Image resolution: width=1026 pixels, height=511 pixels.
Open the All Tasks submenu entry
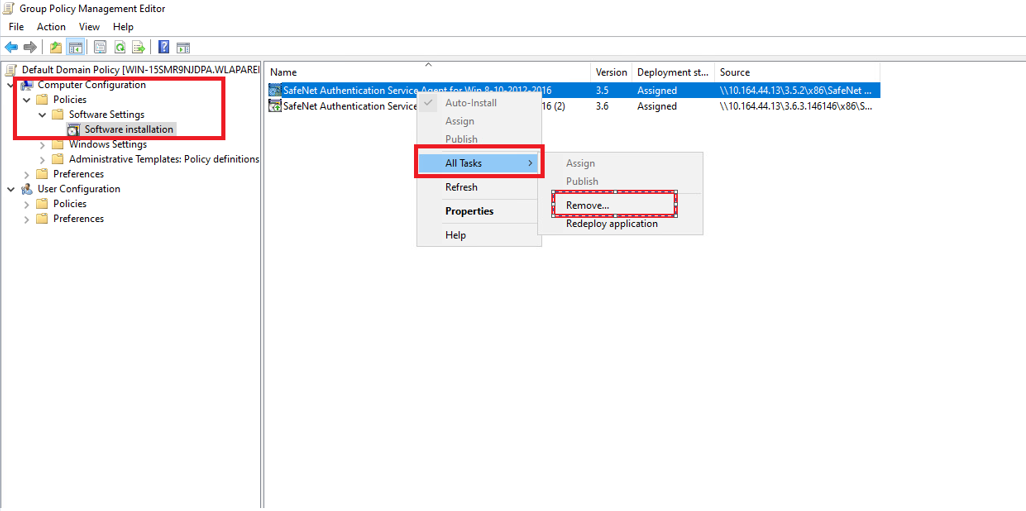click(479, 163)
